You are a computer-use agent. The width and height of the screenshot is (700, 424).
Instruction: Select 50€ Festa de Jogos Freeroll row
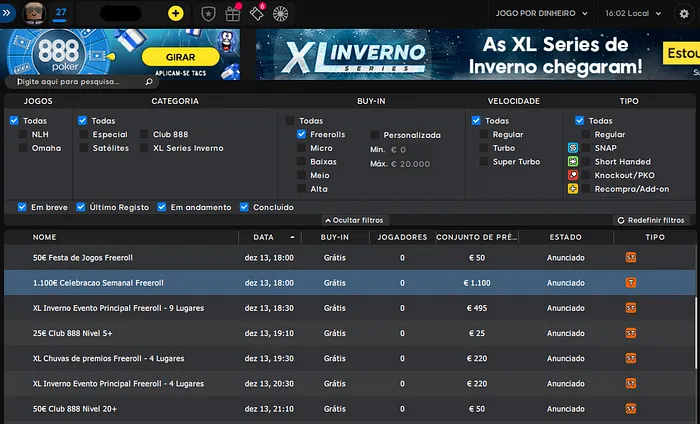click(x=350, y=258)
